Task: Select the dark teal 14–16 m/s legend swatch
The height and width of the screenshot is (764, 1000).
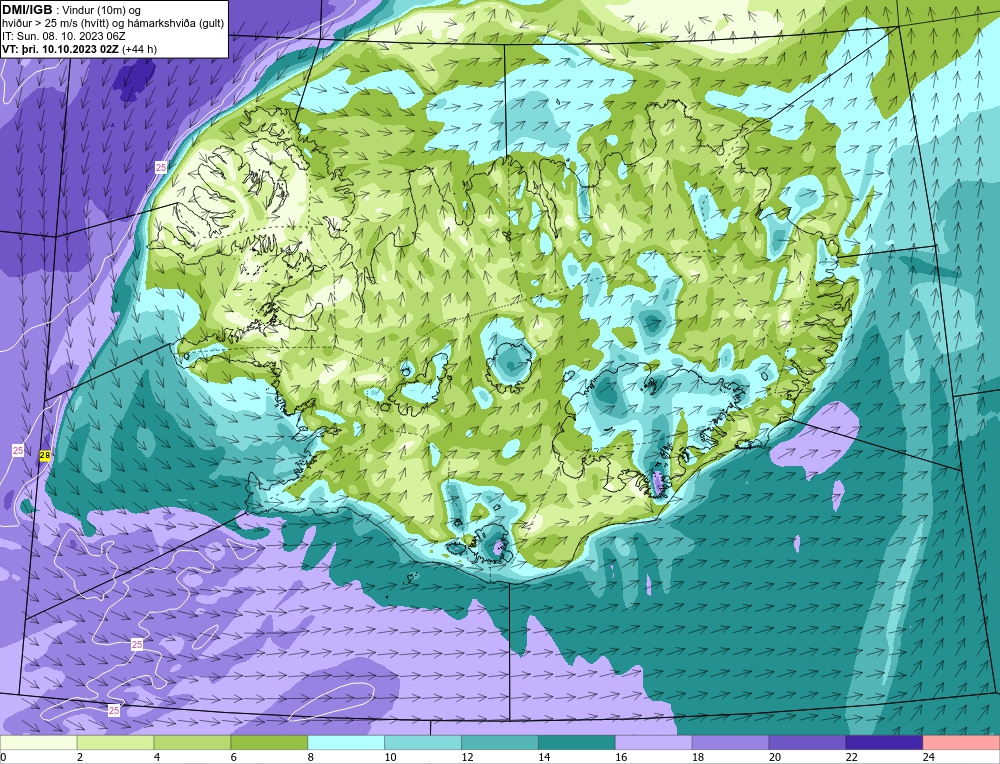Action: pos(577,743)
